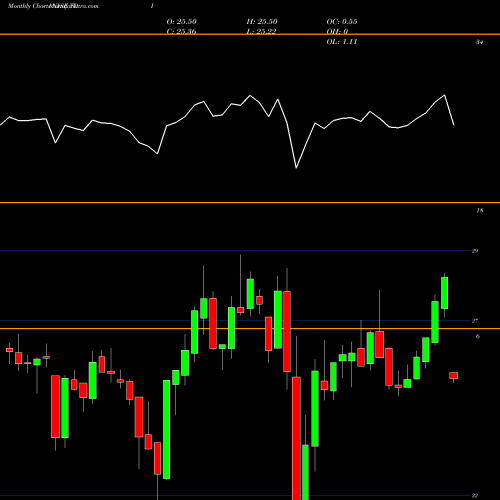Click the open price text "O: 25.50"
The height and width of the screenshot is (500, 500).
(182, 22)
